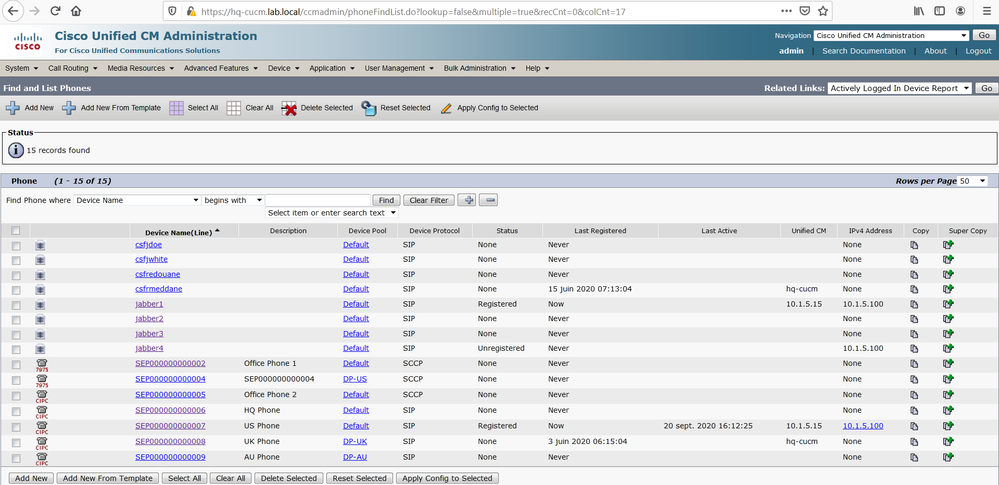
Task: Open browser Library icon
Action: coord(919,11)
